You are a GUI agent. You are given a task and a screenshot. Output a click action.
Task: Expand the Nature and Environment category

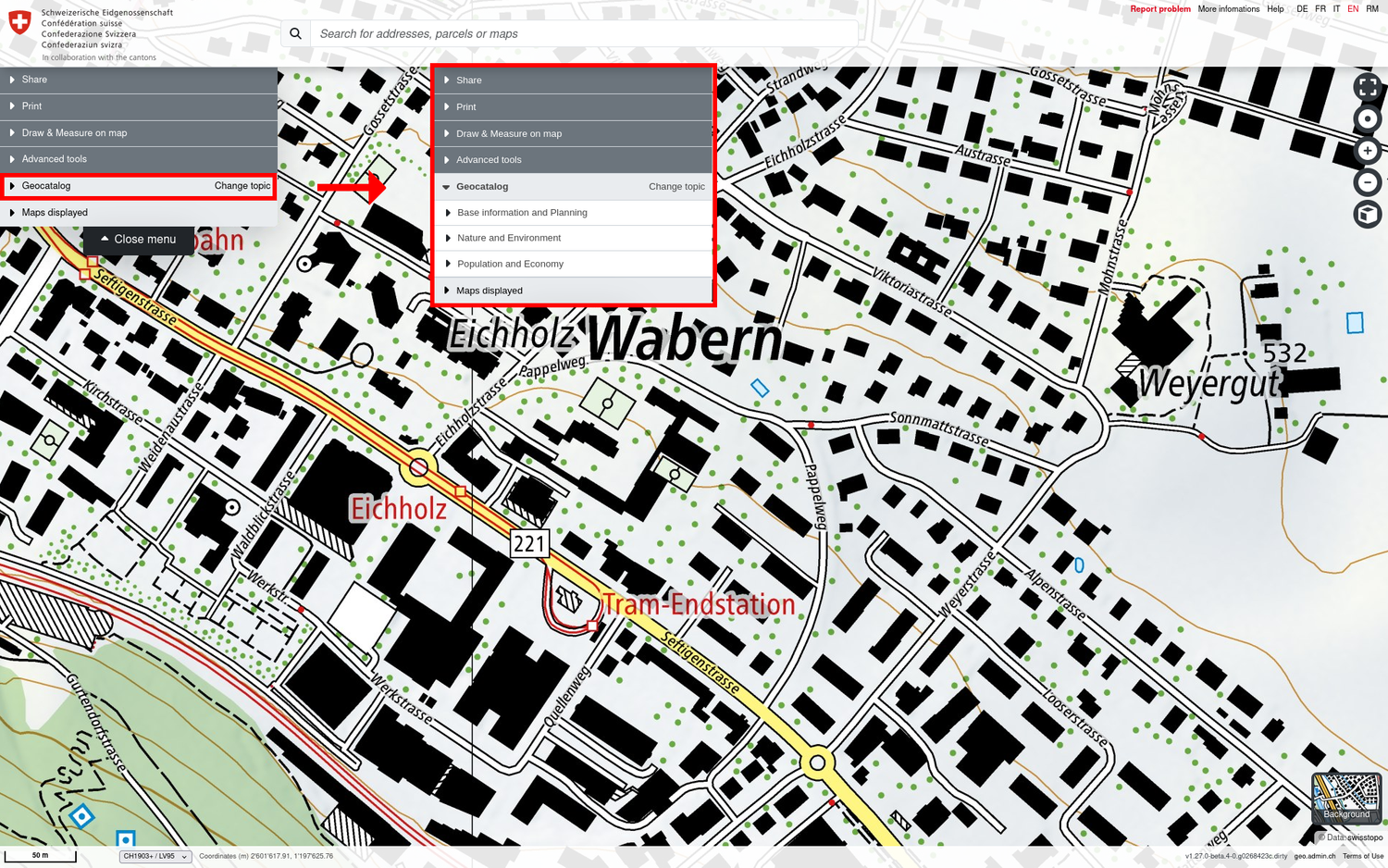point(509,238)
